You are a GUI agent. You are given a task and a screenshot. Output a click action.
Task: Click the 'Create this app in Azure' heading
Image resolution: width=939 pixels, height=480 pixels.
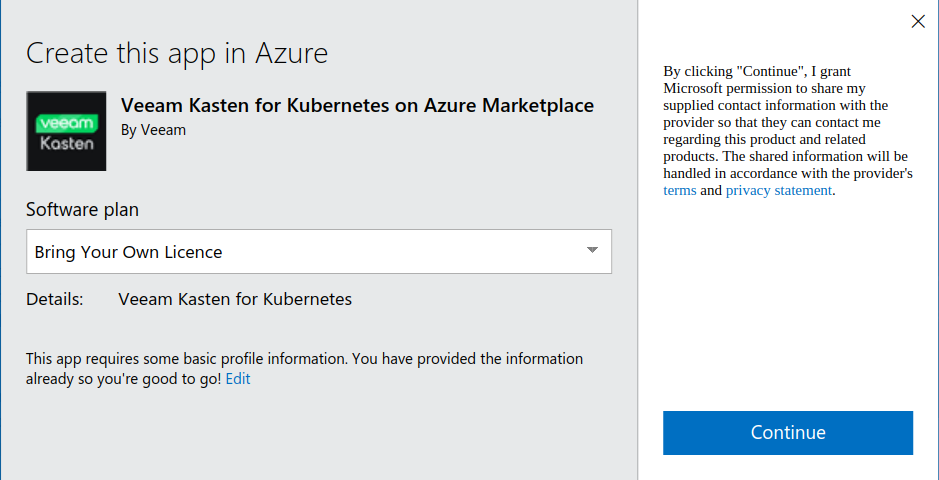(177, 53)
